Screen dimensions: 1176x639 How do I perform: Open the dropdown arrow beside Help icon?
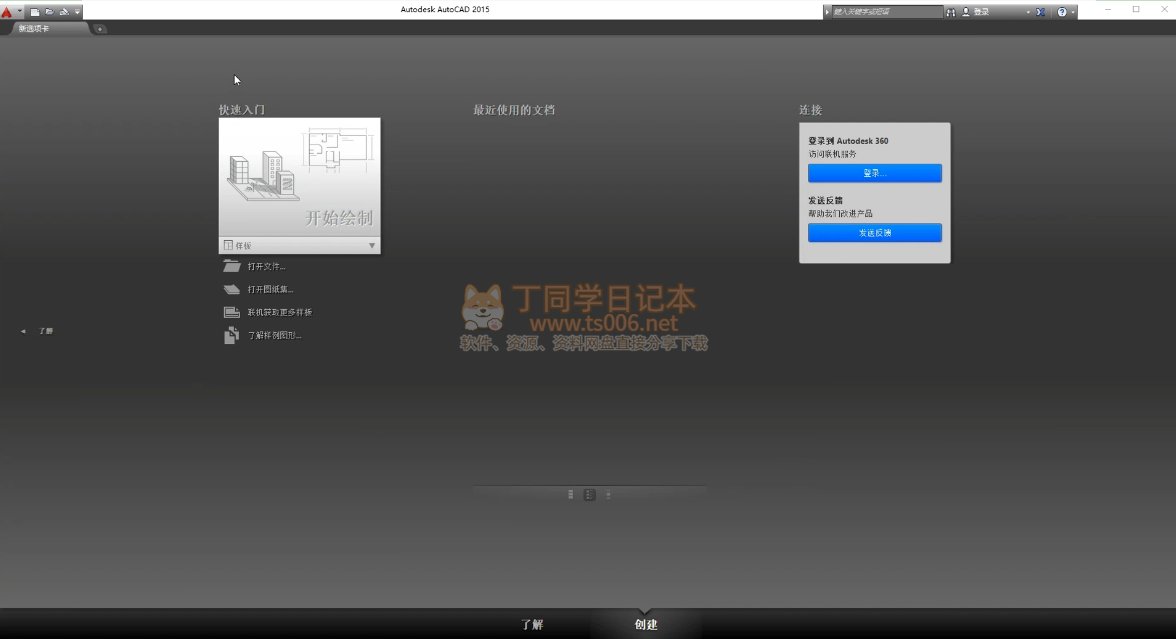point(1073,12)
